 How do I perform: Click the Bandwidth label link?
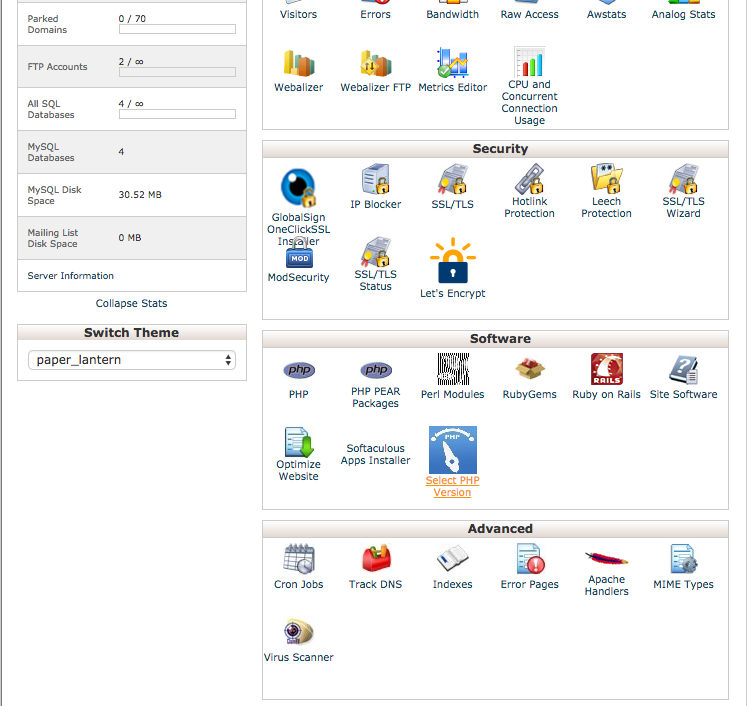[453, 14]
